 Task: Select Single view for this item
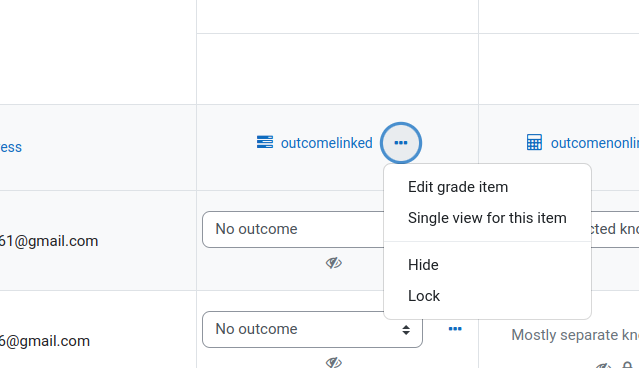[x=487, y=218]
